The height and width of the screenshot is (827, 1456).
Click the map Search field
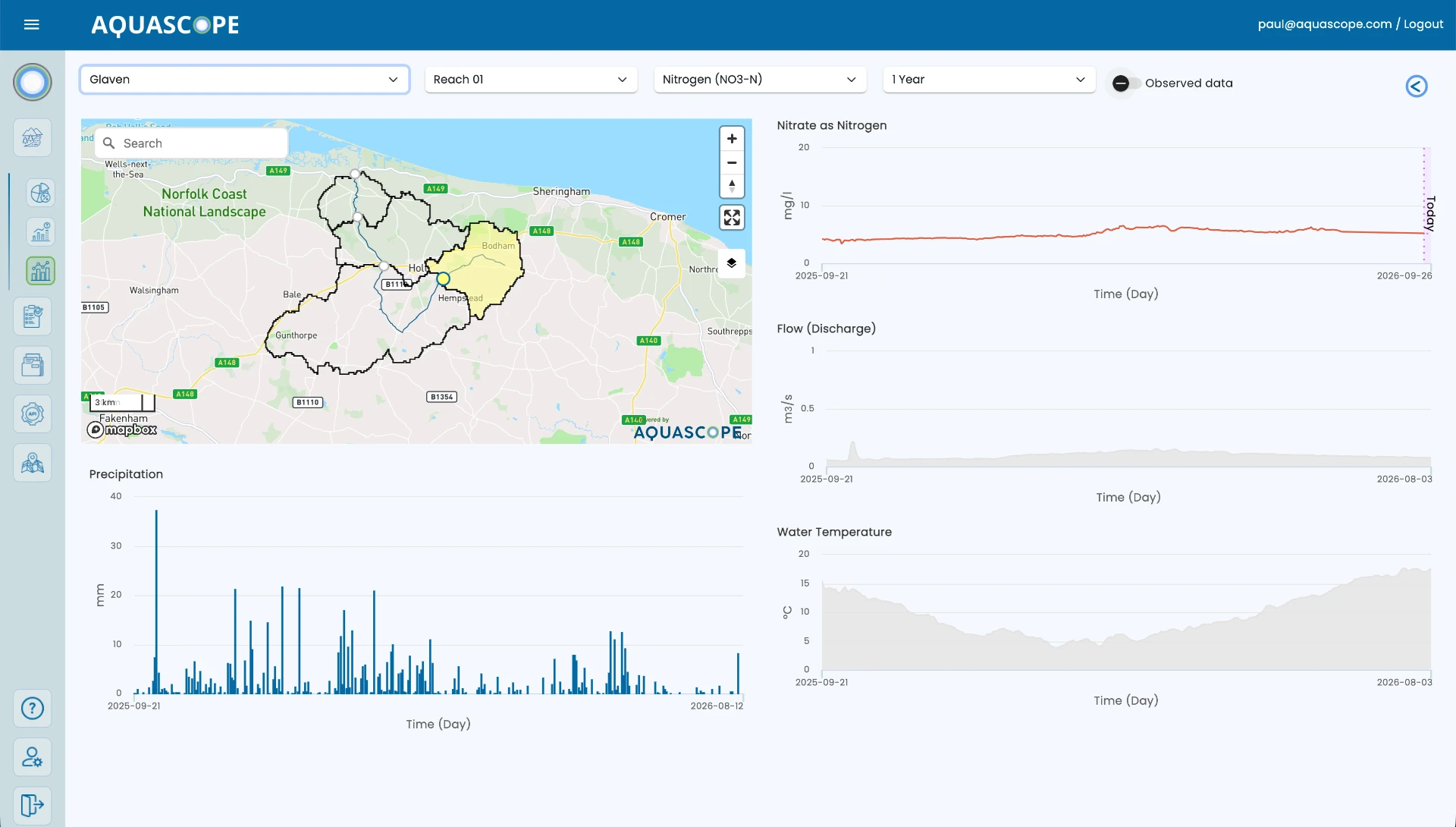click(191, 143)
